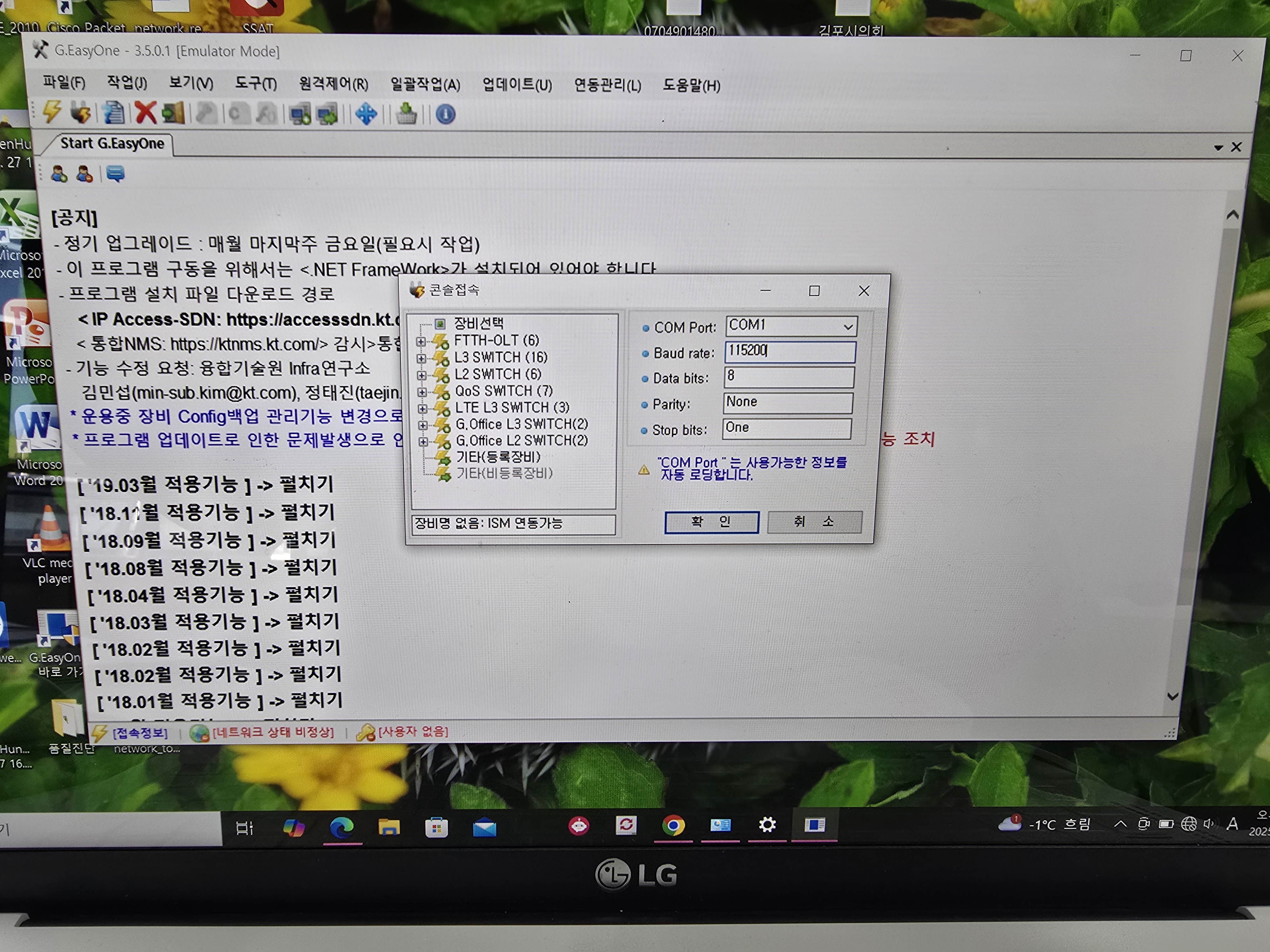The height and width of the screenshot is (952, 1270).
Task: Open Google Chrome from the taskbar
Action: (673, 825)
